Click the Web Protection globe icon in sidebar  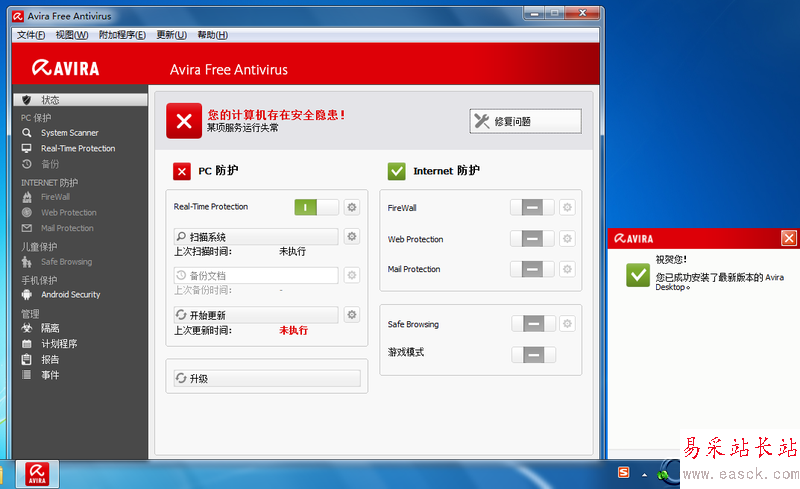coord(27,212)
